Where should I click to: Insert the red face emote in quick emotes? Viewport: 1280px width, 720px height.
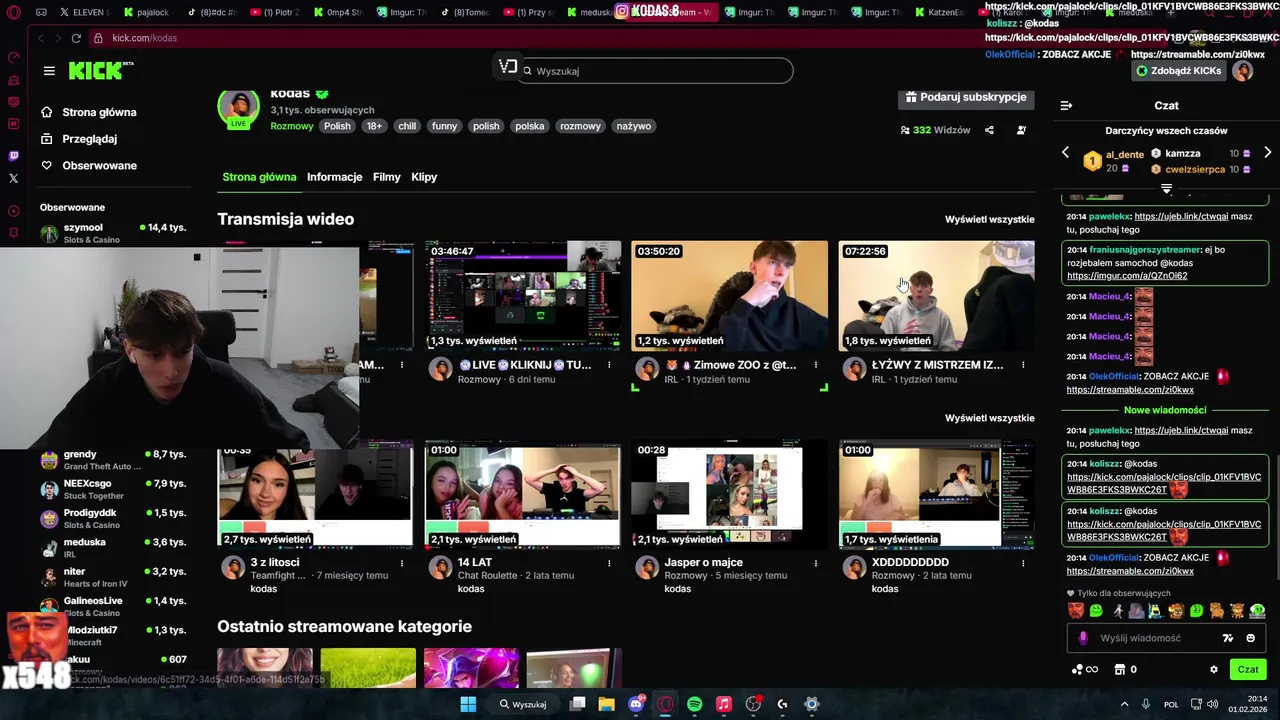[x=1075, y=610]
